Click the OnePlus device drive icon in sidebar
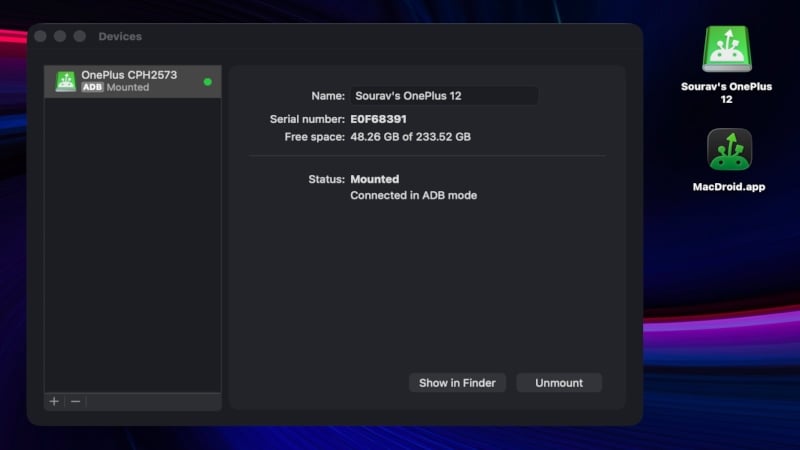The width and height of the screenshot is (800, 450). pos(65,81)
